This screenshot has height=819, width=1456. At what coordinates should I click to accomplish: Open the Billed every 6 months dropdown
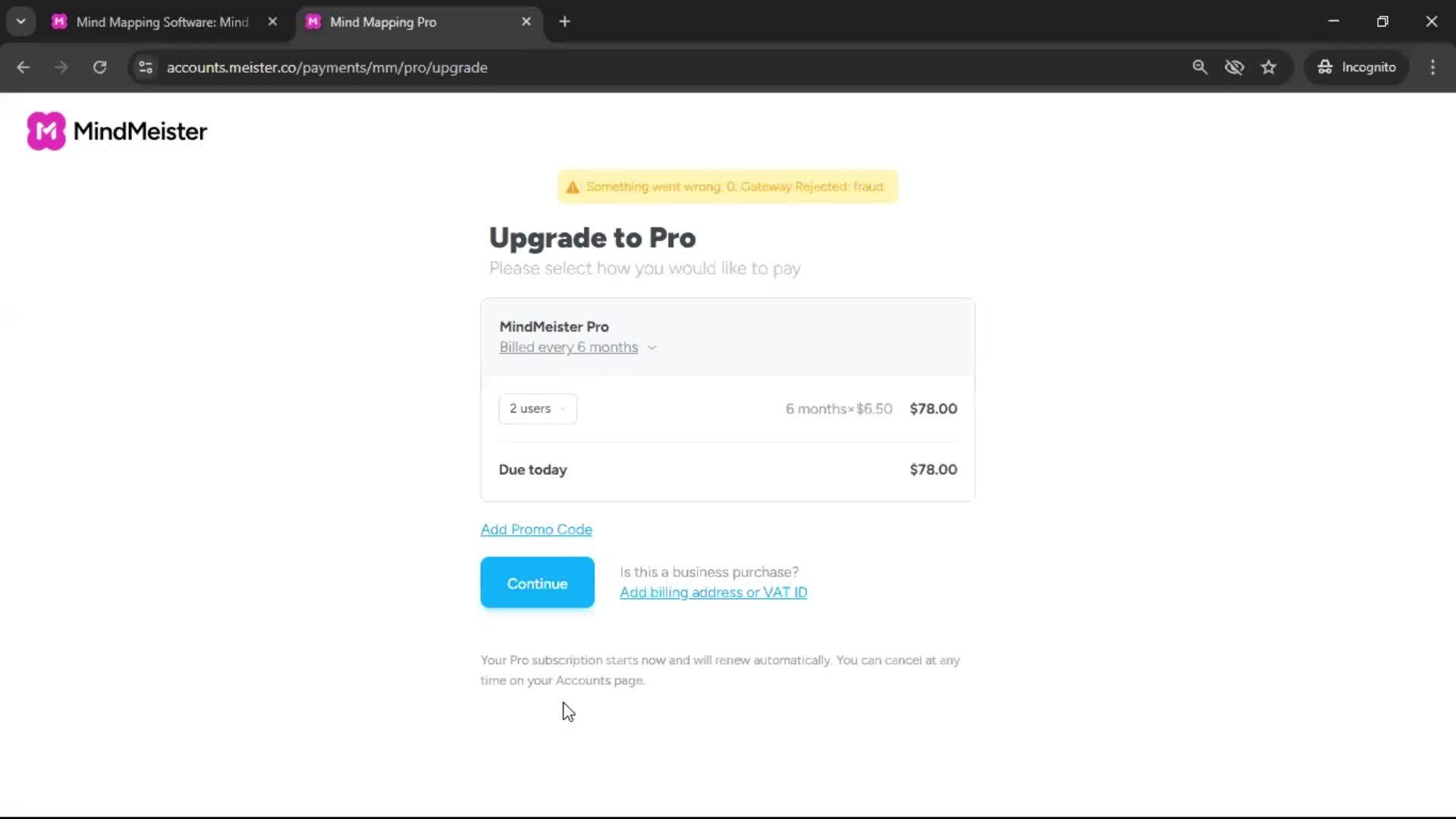(x=578, y=347)
